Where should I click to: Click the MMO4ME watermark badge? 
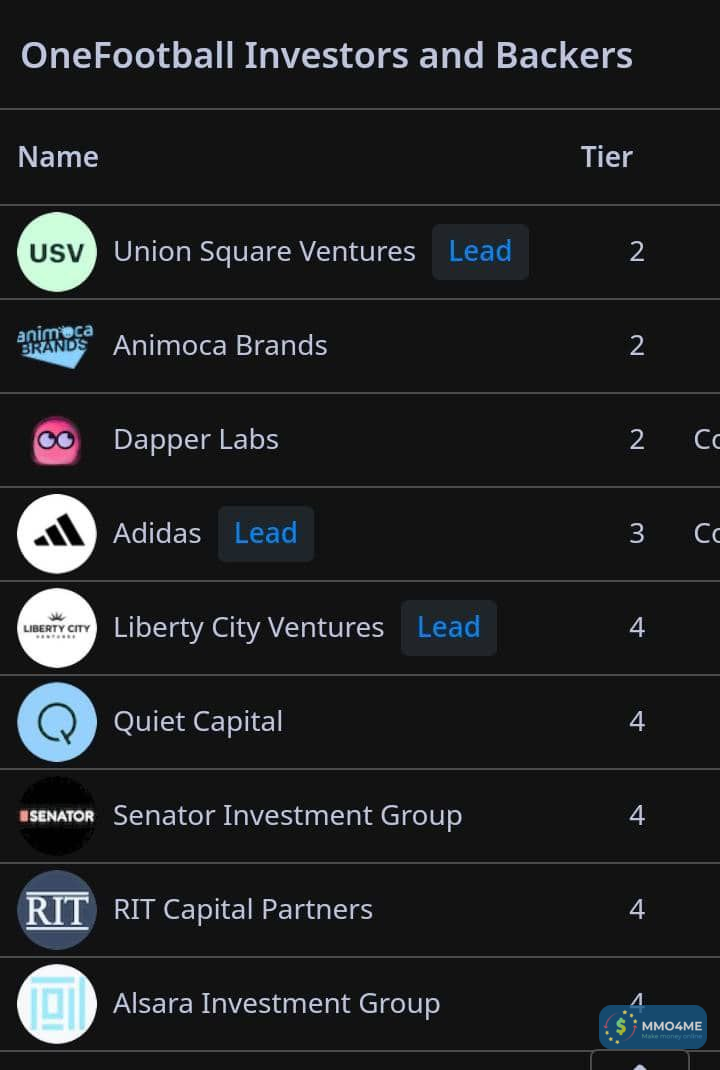653,1027
